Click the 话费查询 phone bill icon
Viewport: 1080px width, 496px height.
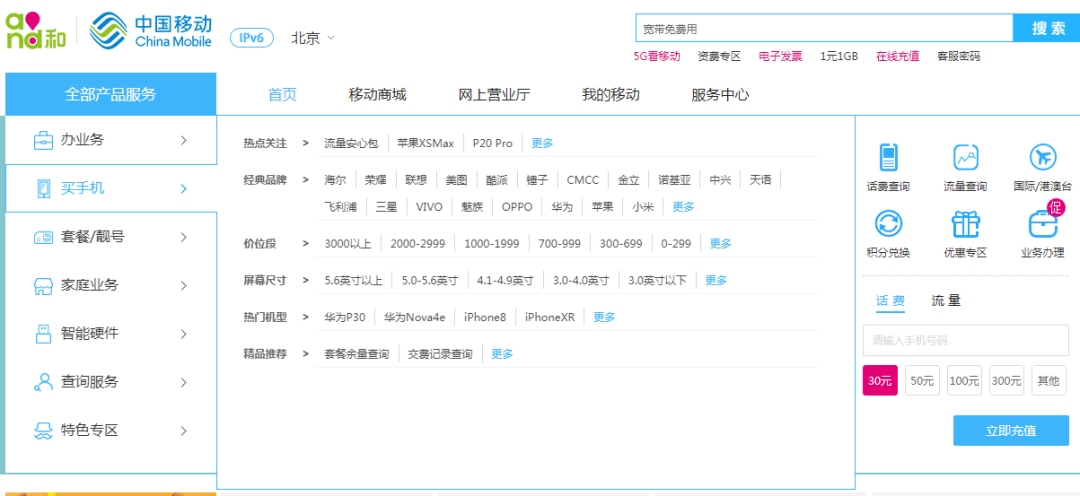tap(888, 158)
